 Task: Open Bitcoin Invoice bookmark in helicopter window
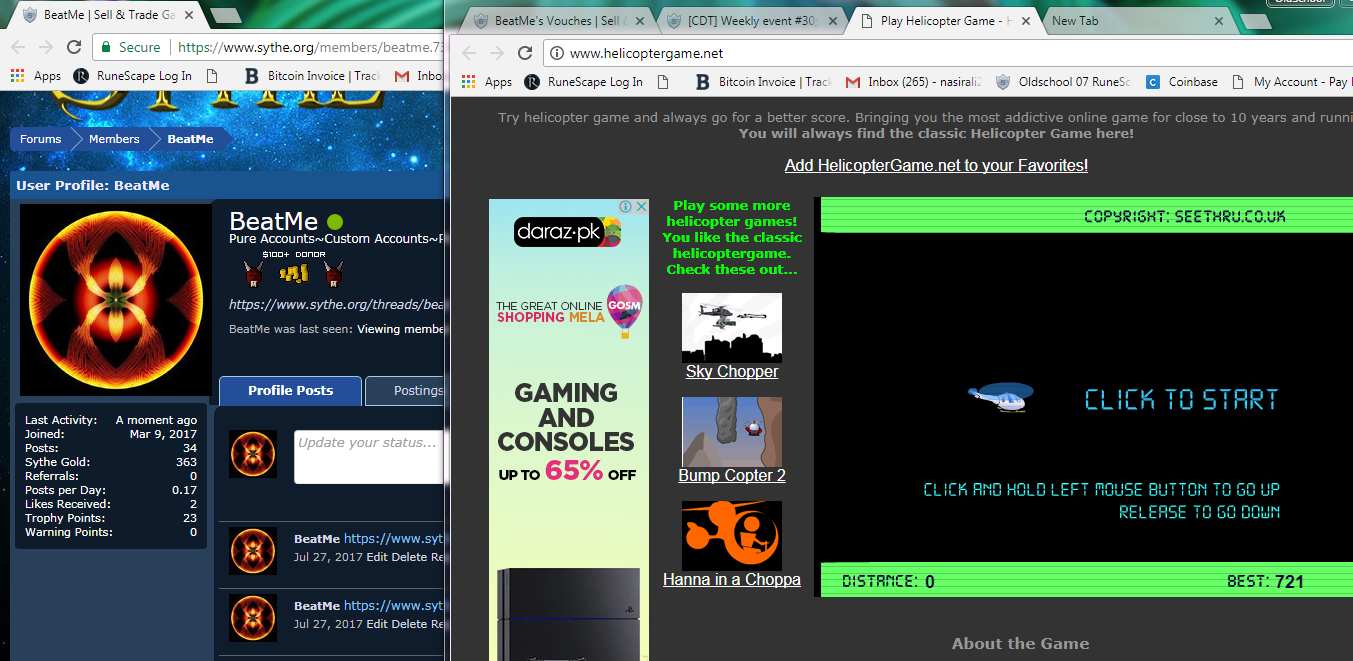click(x=764, y=82)
